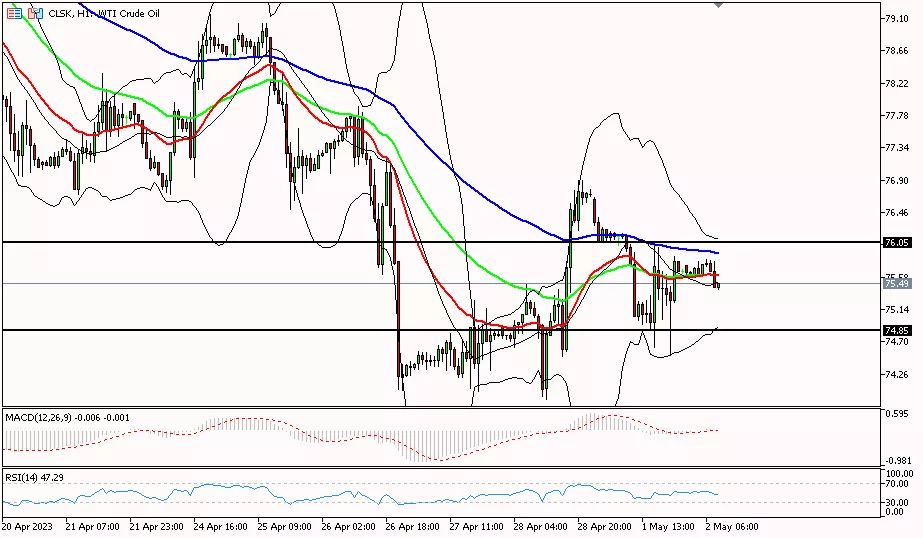Open the Depth of Market icon beside title
923x538 pixels.
(35, 13)
